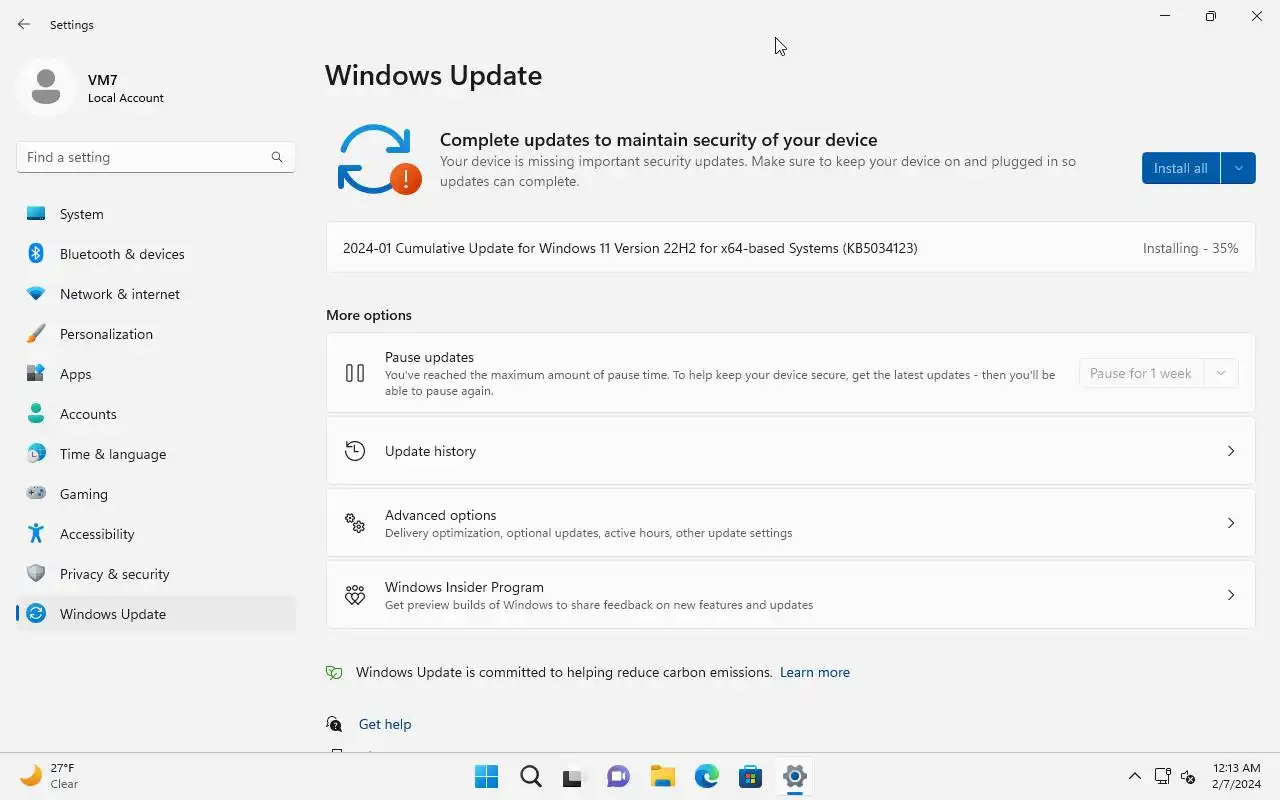Image resolution: width=1280 pixels, height=800 pixels.
Task: Click the Bluetooth icon in sidebar
Action: pyautogui.click(x=36, y=254)
